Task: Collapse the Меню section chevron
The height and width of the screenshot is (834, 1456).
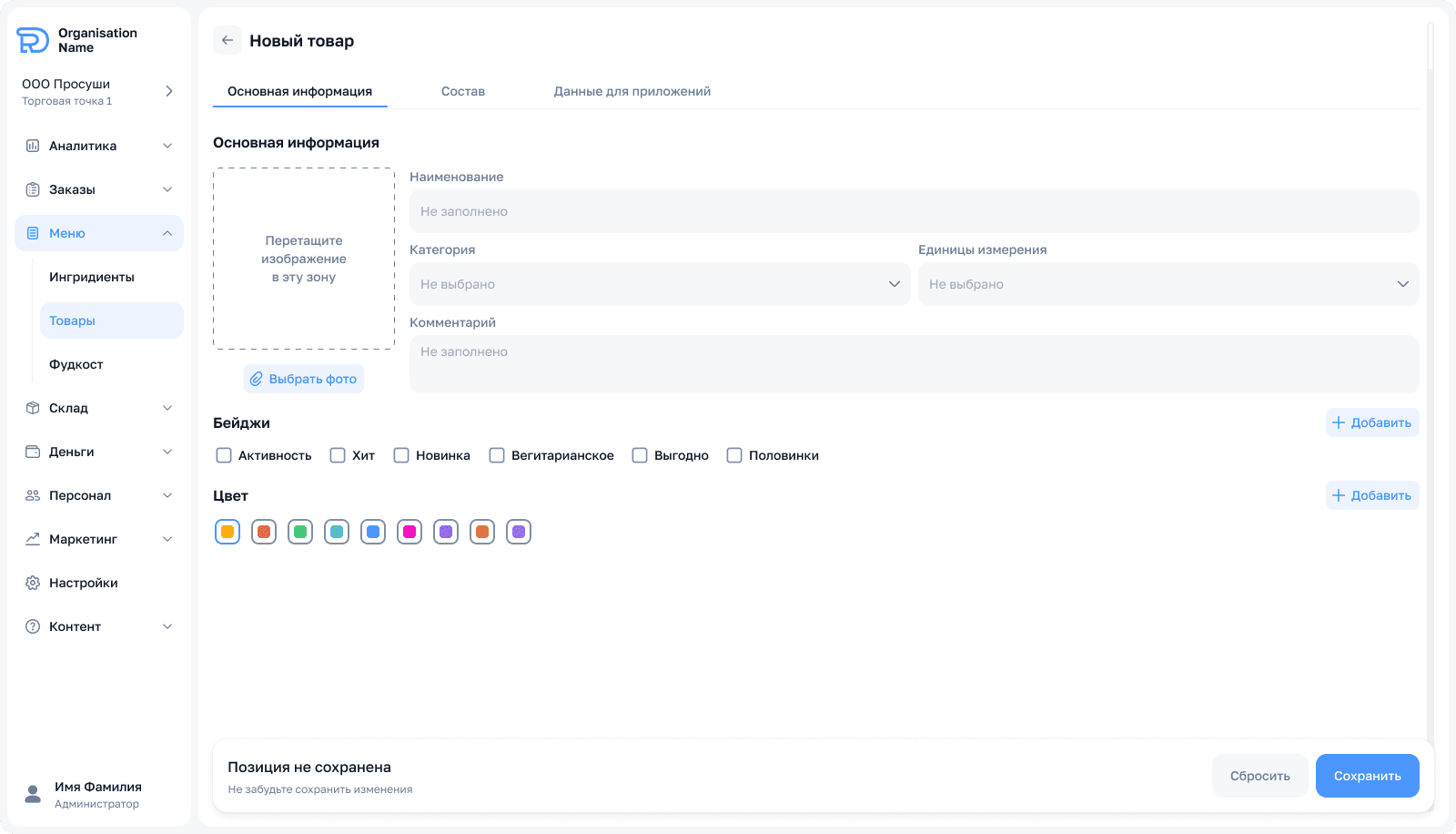Action: click(x=167, y=233)
